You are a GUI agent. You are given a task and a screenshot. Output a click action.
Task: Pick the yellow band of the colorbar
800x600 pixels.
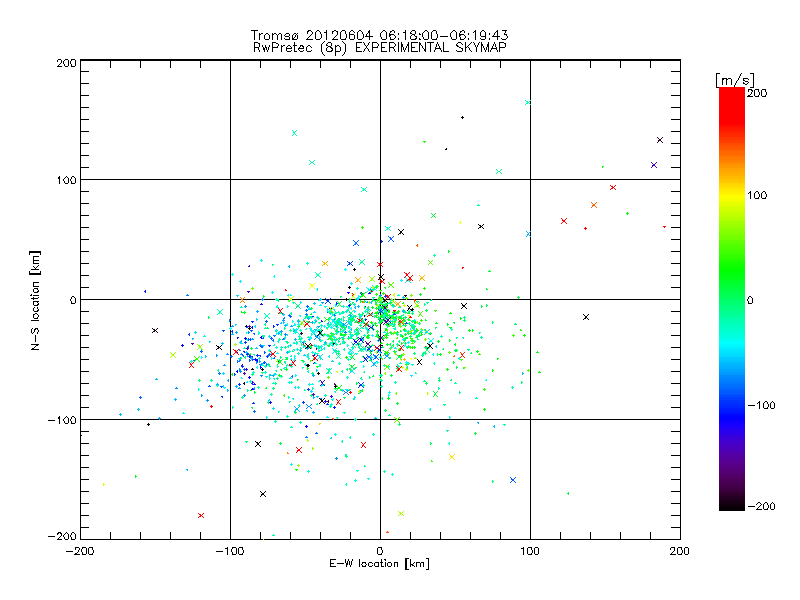tap(732, 196)
